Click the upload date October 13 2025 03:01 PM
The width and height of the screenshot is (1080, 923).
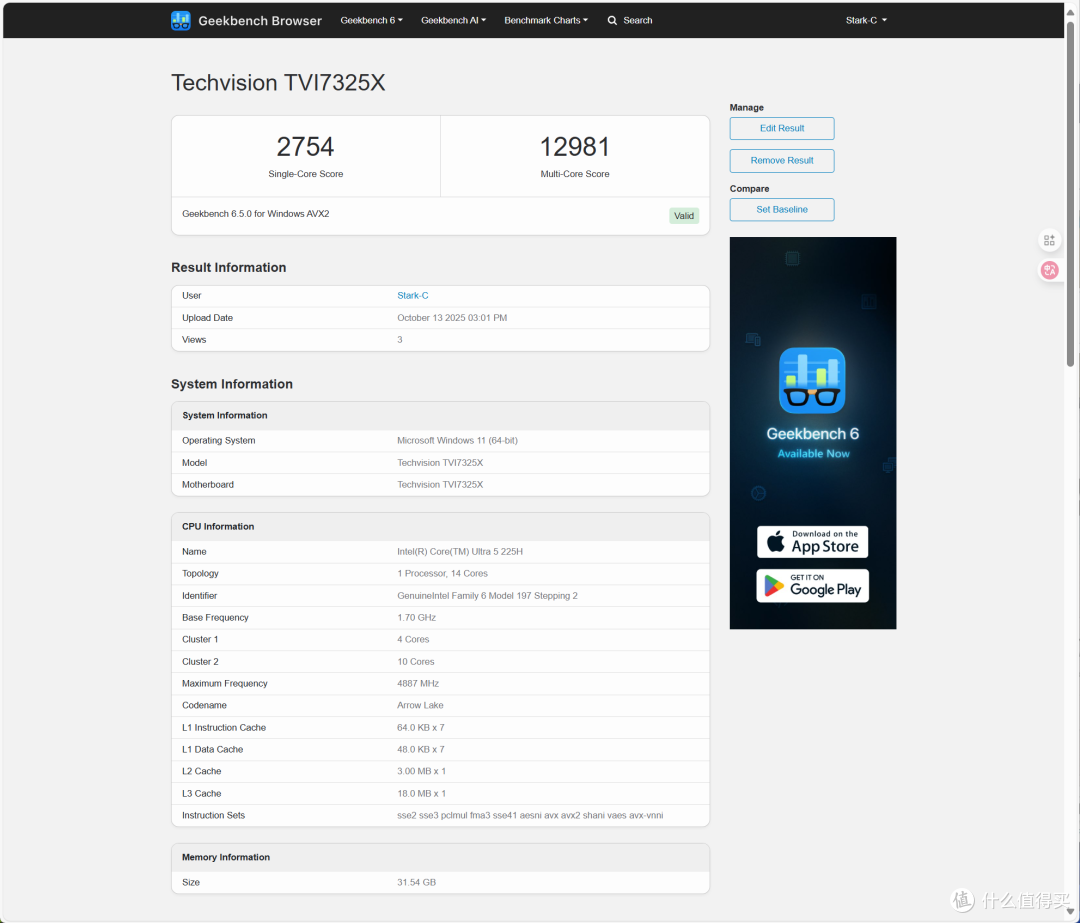(452, 318)
